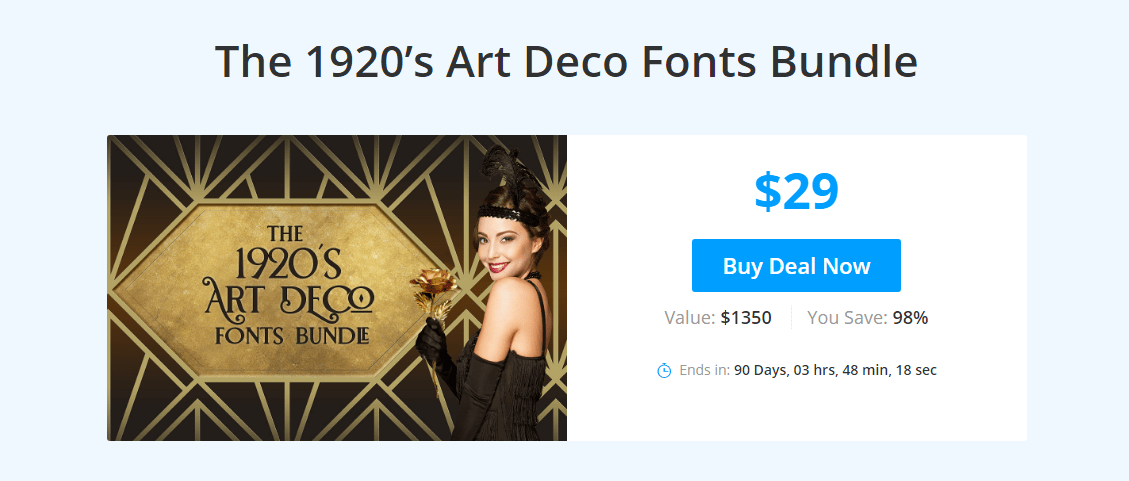The image size is (1129, 481).
Task: Click the $1350 value amount
Action: tap(746, 318)
